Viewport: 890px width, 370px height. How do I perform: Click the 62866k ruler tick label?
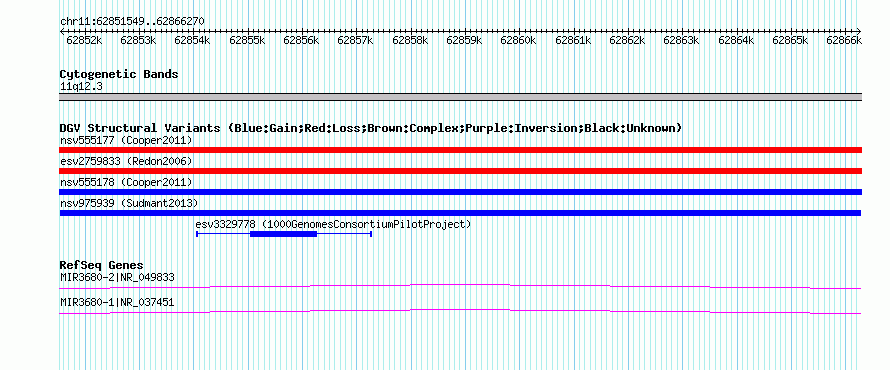[x=844, y=40]
